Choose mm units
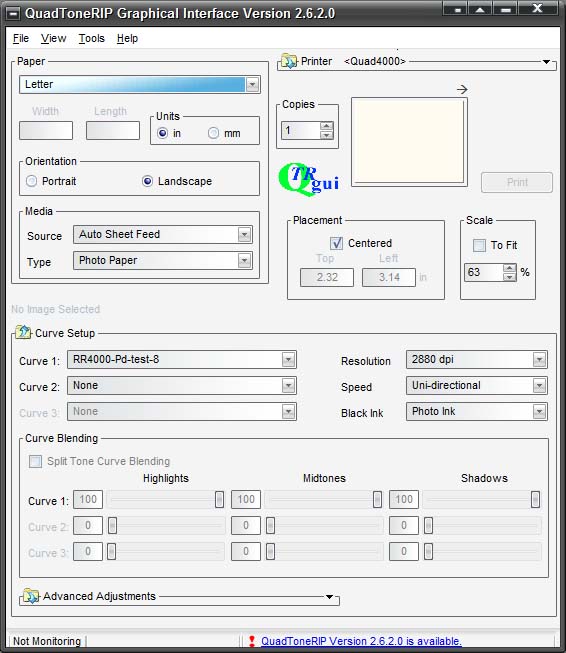Viewport: 566px width, 653px height. tap(213, 133)
